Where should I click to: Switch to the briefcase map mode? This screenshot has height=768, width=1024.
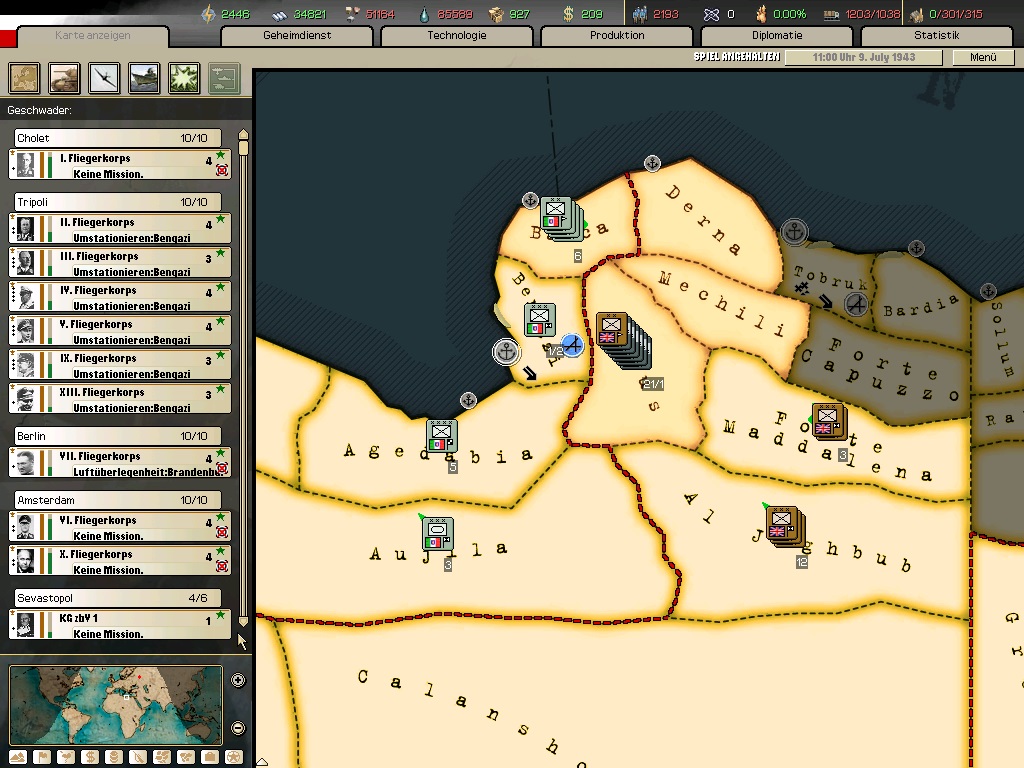(210, 757)
